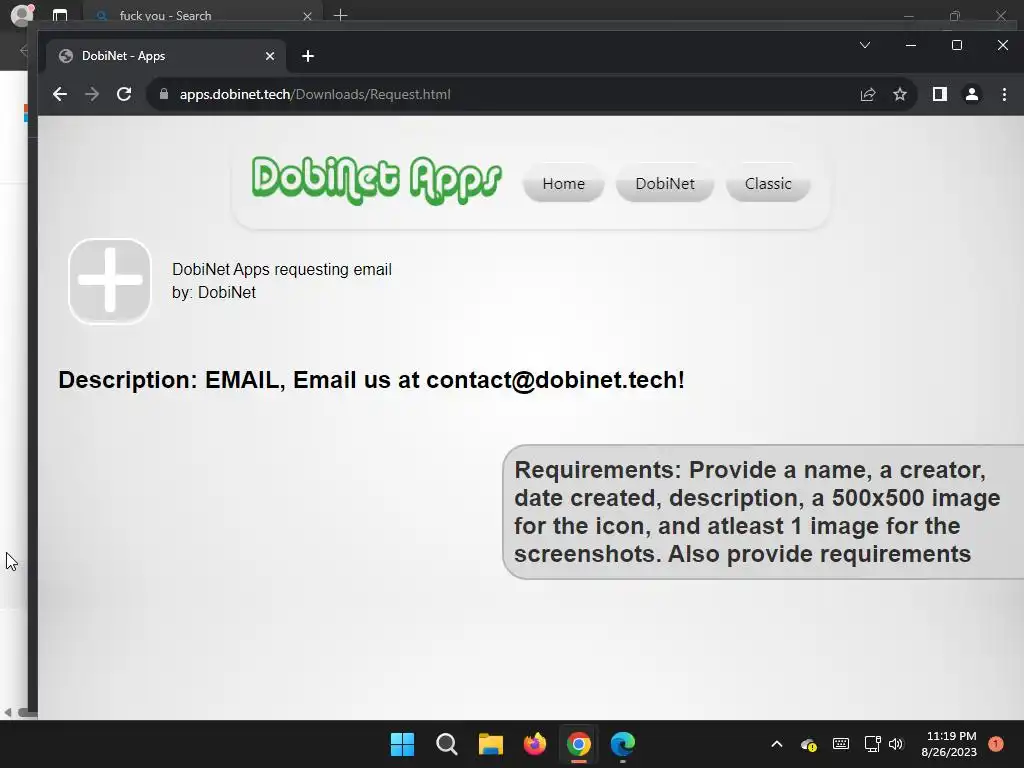
Task: Add new tab in background Edge window
Action: [x=340, y=15]
